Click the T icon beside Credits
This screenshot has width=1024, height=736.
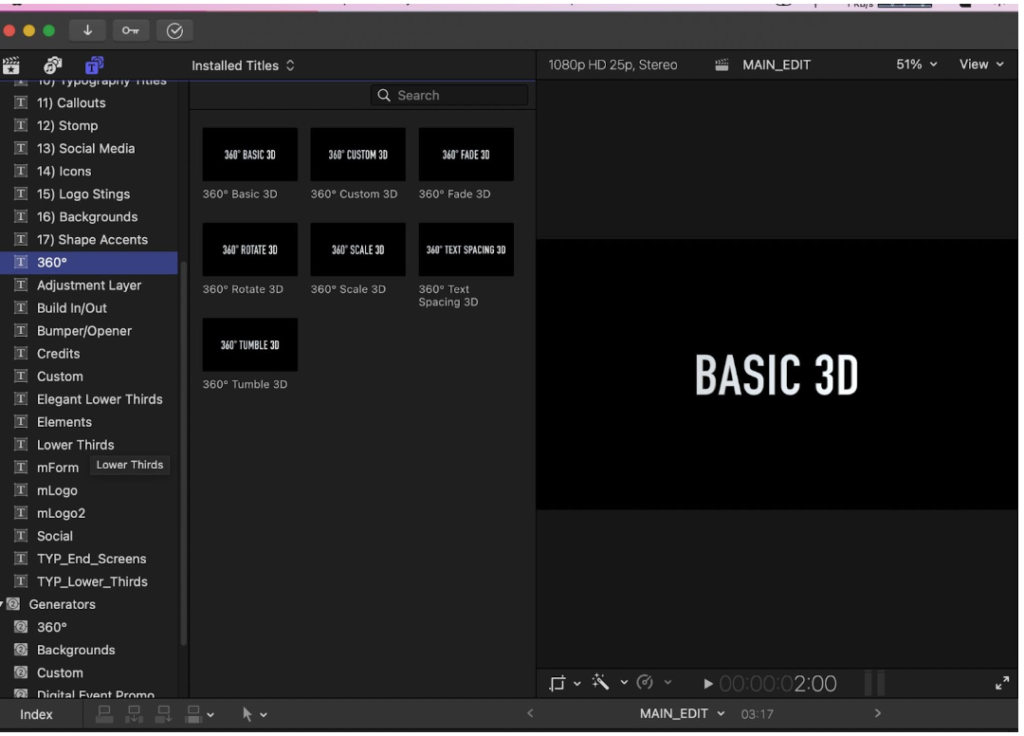(x=21, y=353)
